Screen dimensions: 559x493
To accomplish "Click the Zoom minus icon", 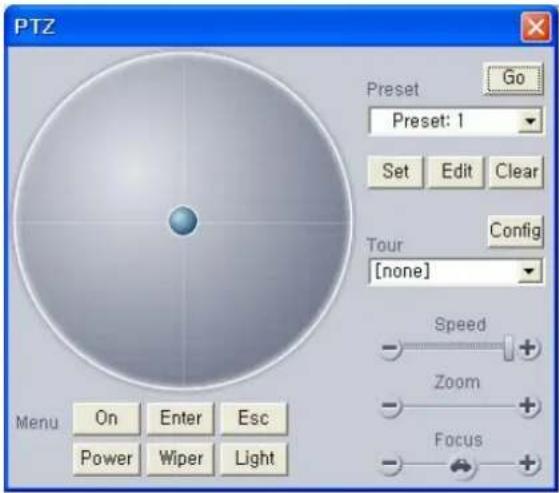I will point(390,406).
